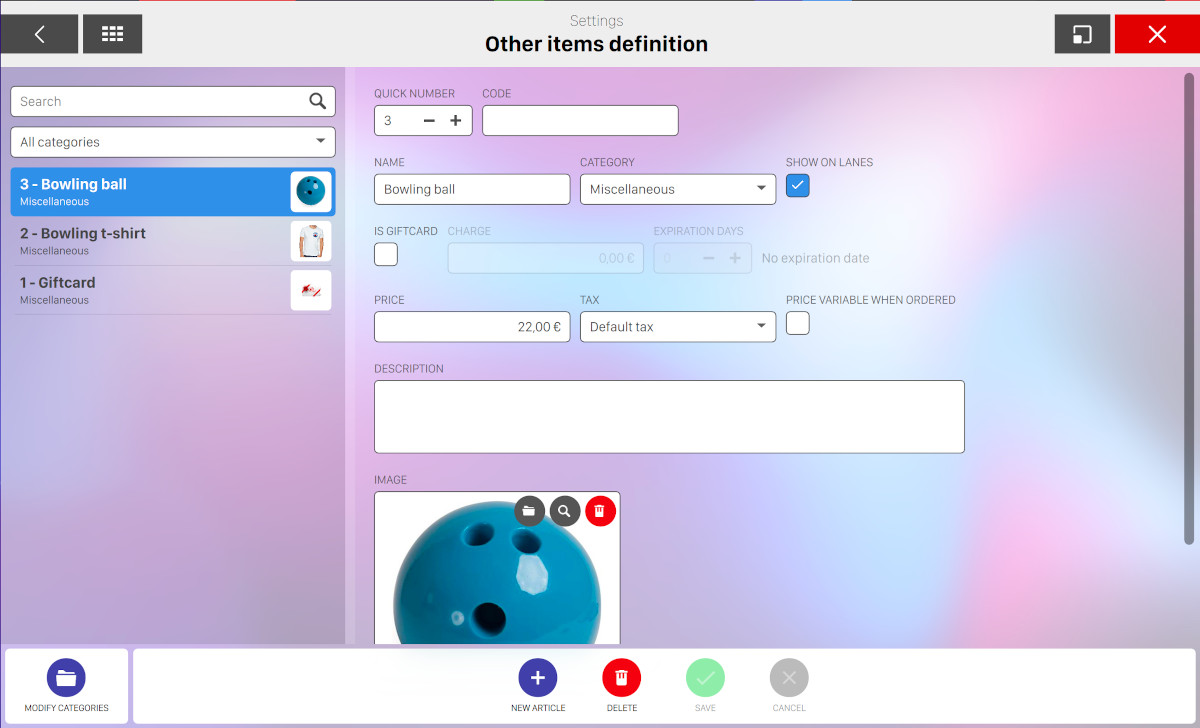This screenshot has width=1200, height=728.
Task: Remove image with red trash icon
Action: tap(600, 511)
